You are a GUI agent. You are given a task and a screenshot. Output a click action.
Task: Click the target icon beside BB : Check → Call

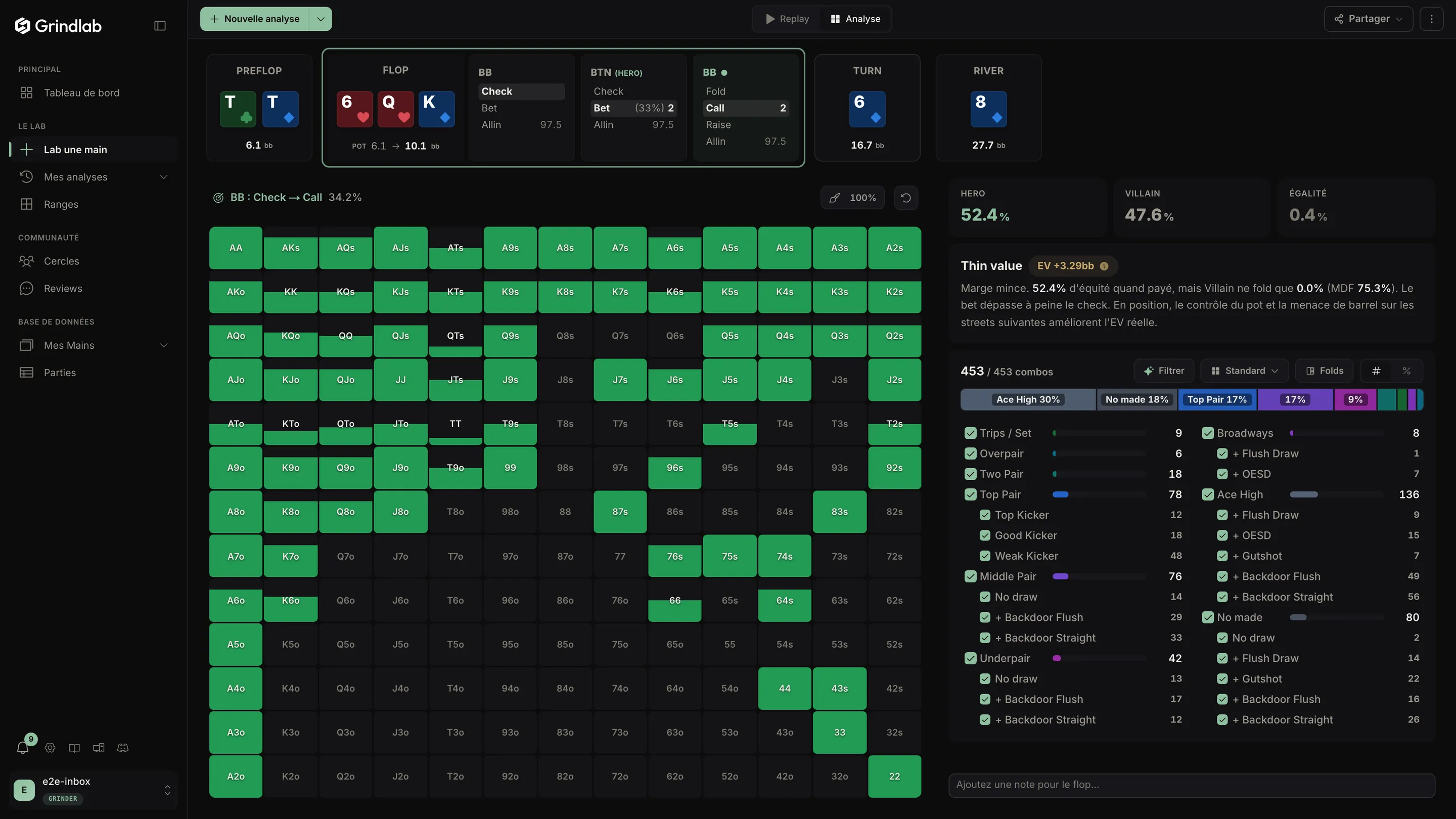pyautogui.click(x=218, y=197)
